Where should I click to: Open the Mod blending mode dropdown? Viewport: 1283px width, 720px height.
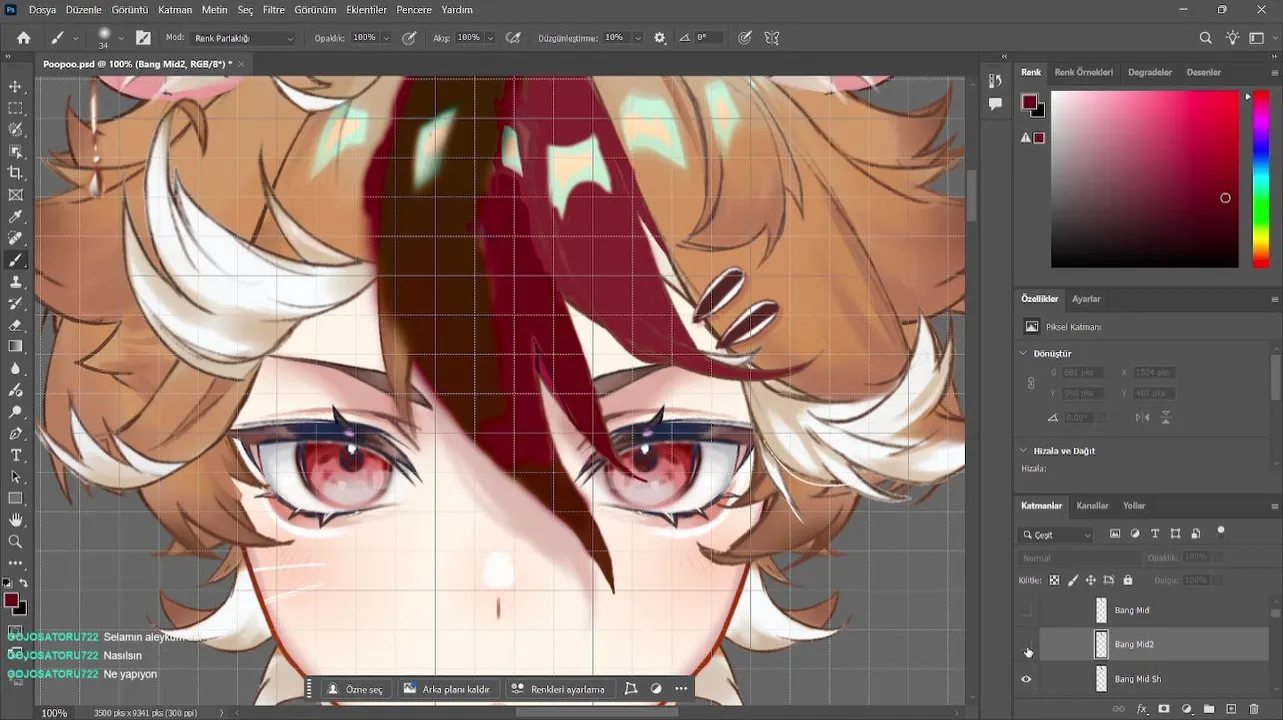[x=243, y=38]
